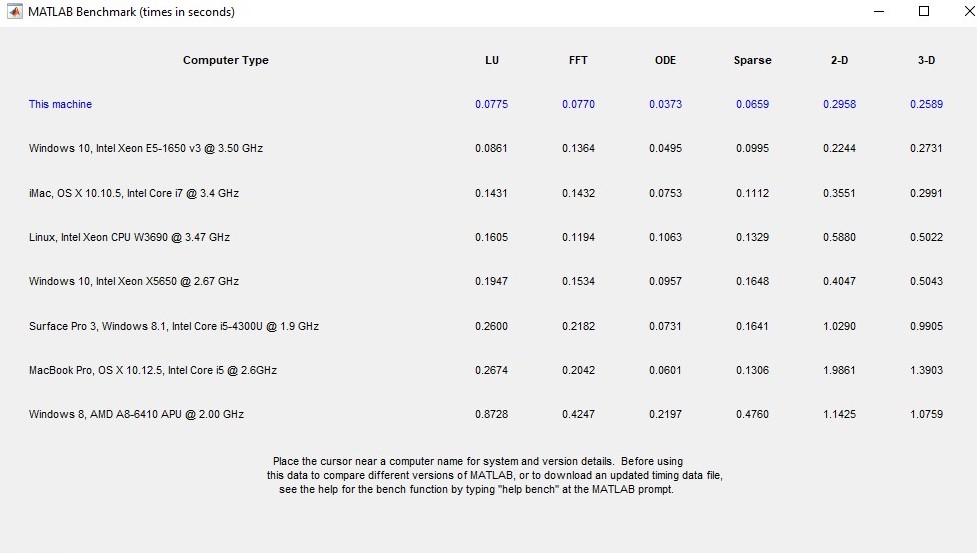Select Windows 8 AMD A8-6410 APU entry
Image resolution: width=977 pixels, height=553 pixels.
click(136, 414)
